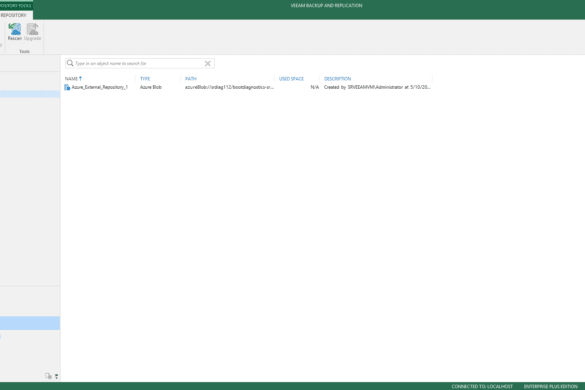Click the navigation pane view icon
Viewport: 585px width, 390px height.
pos(49,376)
